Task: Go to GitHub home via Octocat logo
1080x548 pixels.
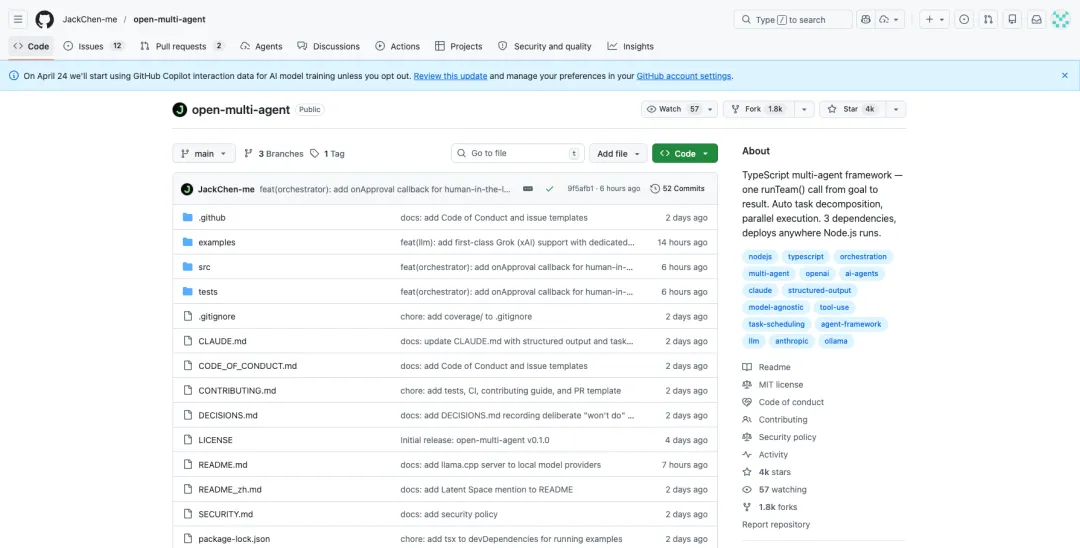Action: click(45, 19)
